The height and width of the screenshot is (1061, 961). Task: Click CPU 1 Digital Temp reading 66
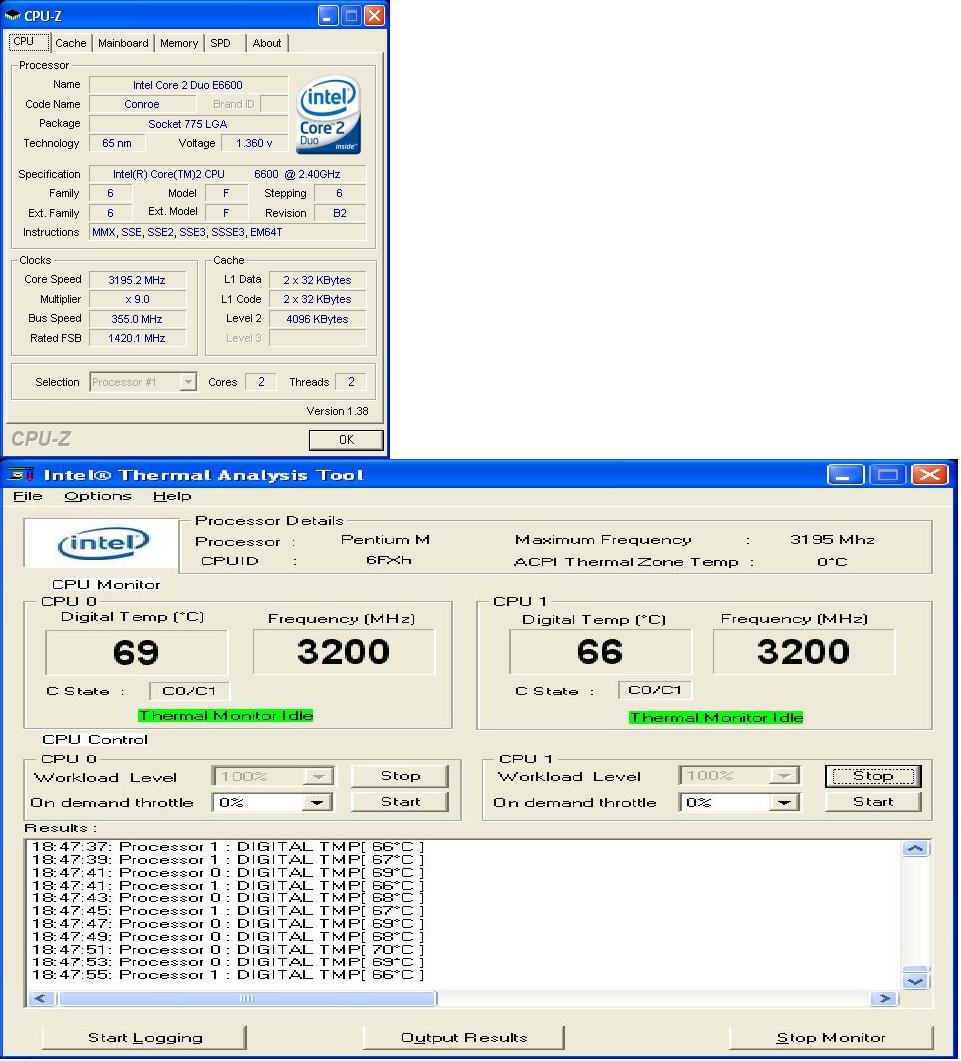pos(600,652)
